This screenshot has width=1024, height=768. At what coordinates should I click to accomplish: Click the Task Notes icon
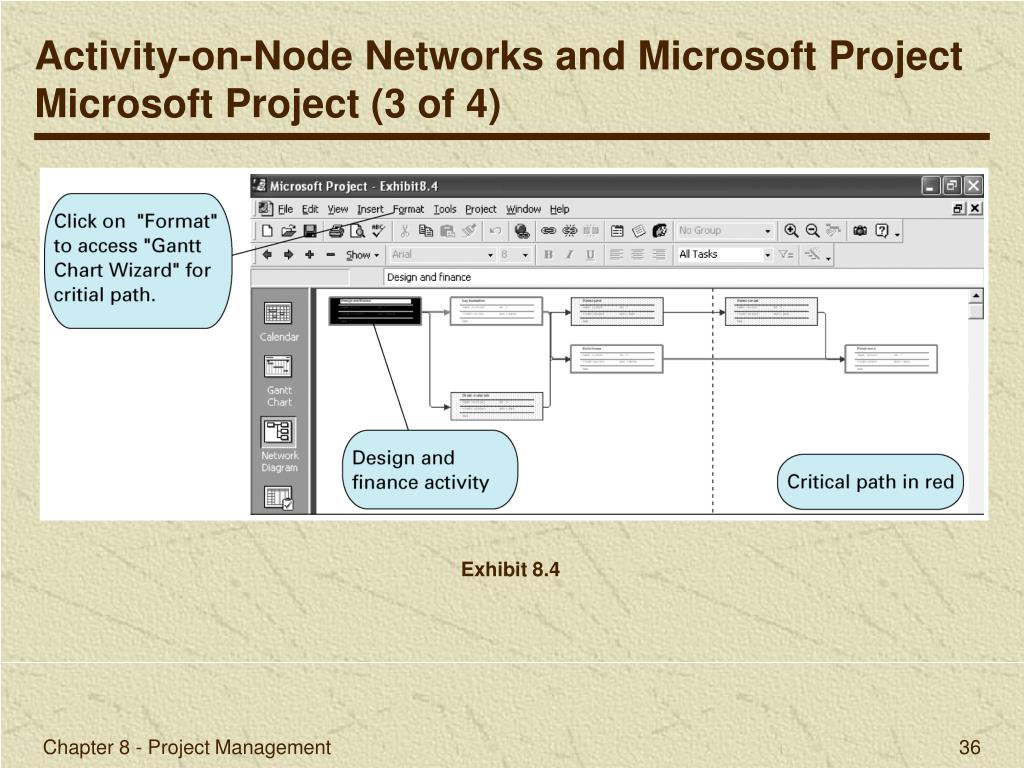tap(639, 231)
